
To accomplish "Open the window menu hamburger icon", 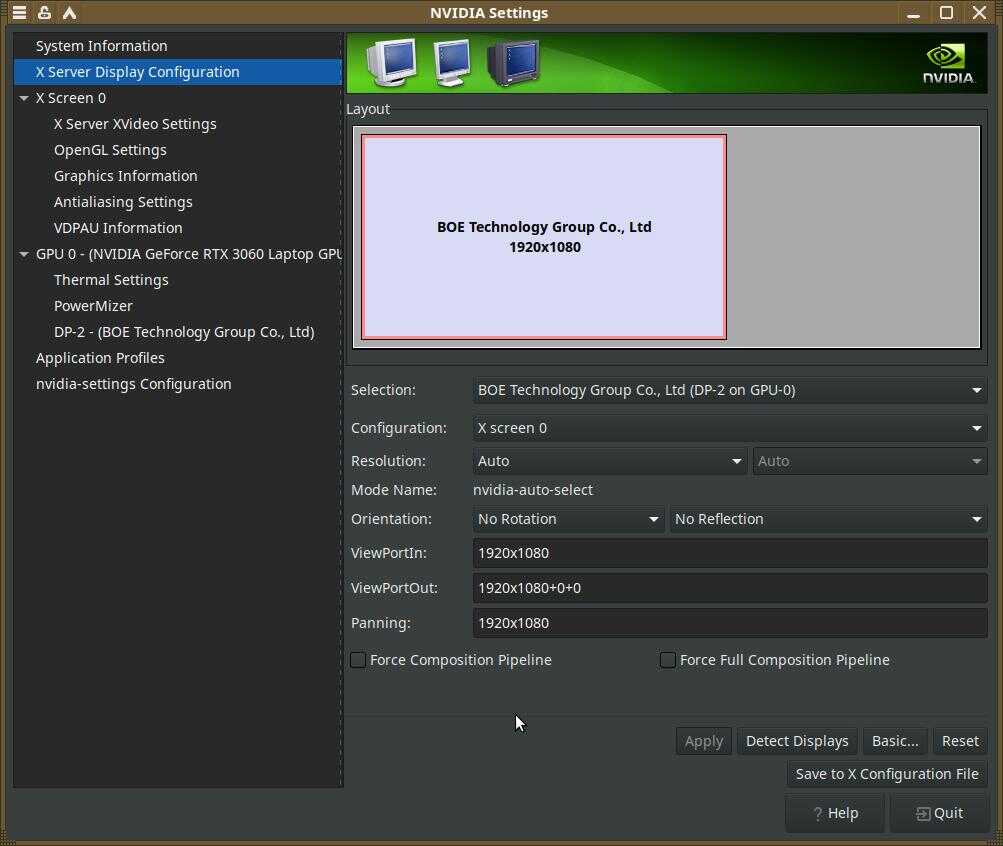I will click(19, 12).
